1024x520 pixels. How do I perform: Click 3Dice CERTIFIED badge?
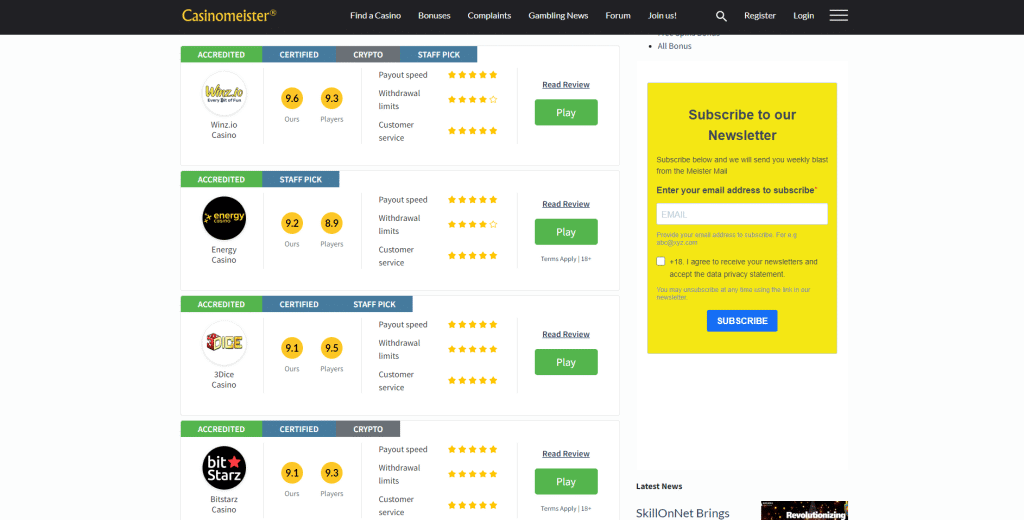[x=299, y=304]
